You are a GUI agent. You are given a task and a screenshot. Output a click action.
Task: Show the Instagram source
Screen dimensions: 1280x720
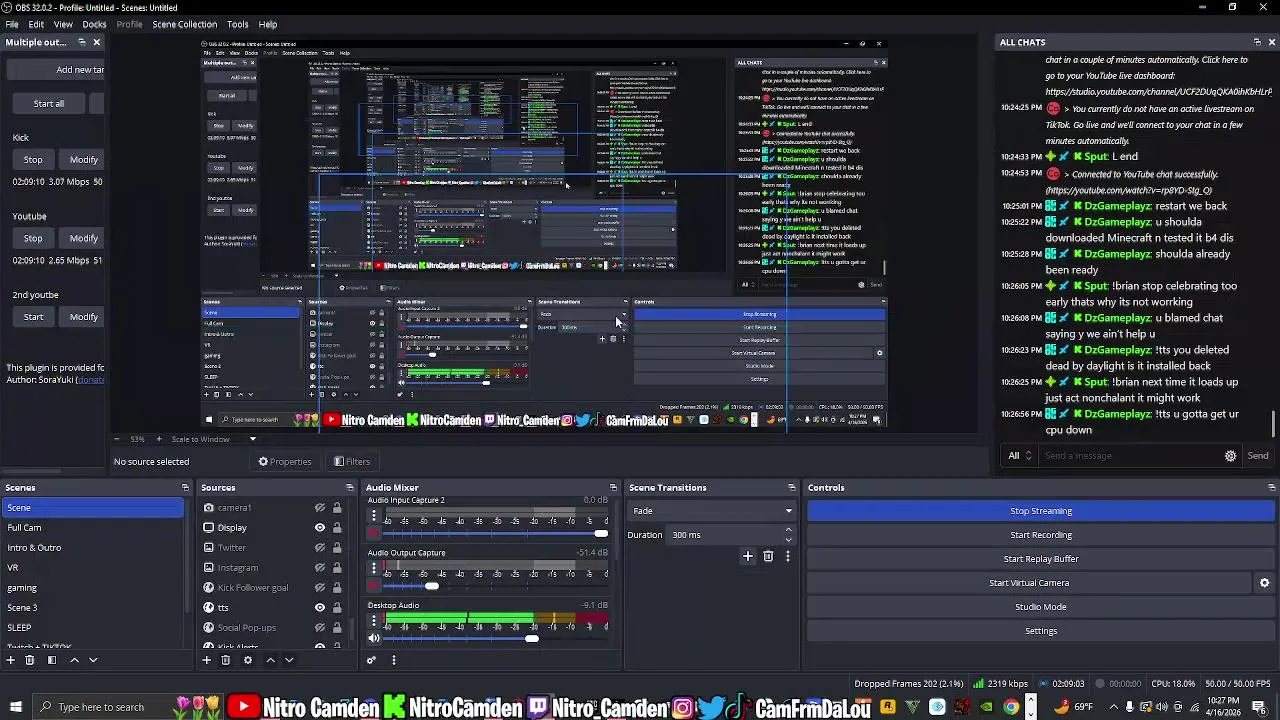coord(320,568)
